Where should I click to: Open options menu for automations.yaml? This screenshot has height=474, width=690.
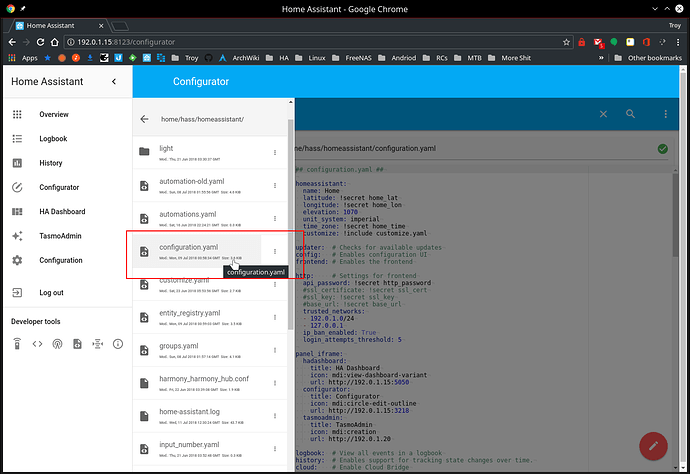(x=275, y=218)
